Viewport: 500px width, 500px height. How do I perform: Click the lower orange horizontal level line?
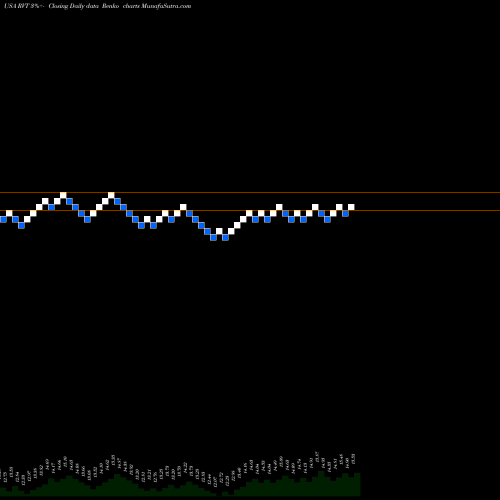250,210
